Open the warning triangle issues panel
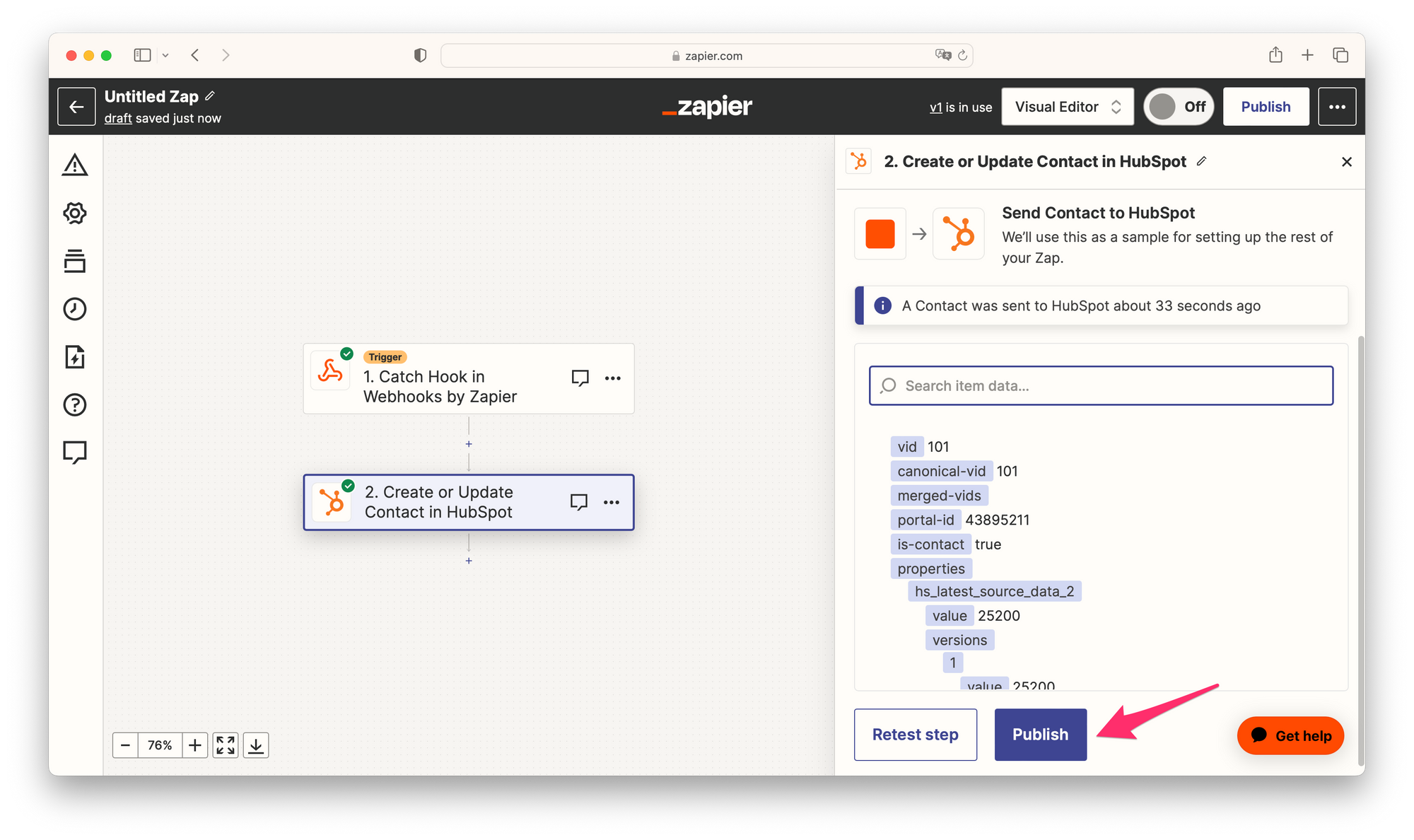Image resolution: width=1414 pixels, height=840 pixels. click(75, 165)
